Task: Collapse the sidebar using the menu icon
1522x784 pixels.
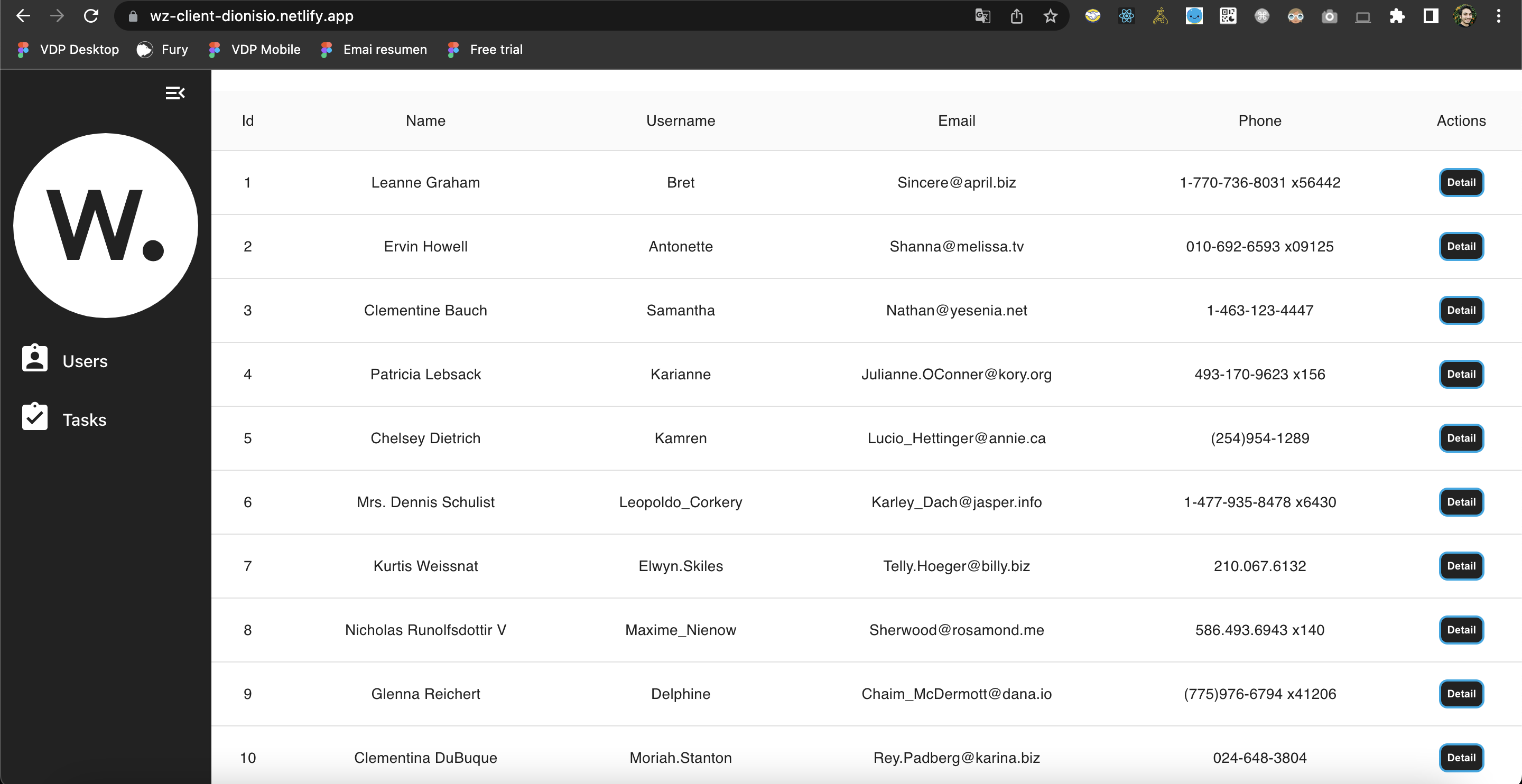Action: point(175,93)
